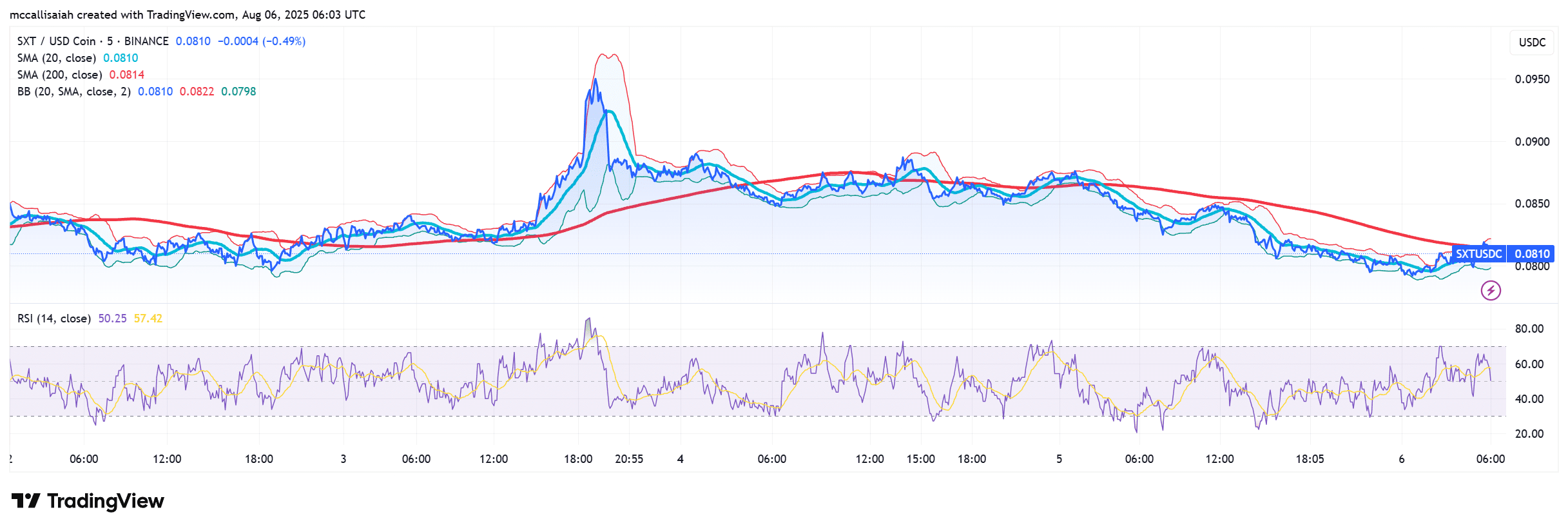Viewport: 1568px width, 530px height.
Task: Select the SMA (200, close) indicator legend
Action: point(59,75)
